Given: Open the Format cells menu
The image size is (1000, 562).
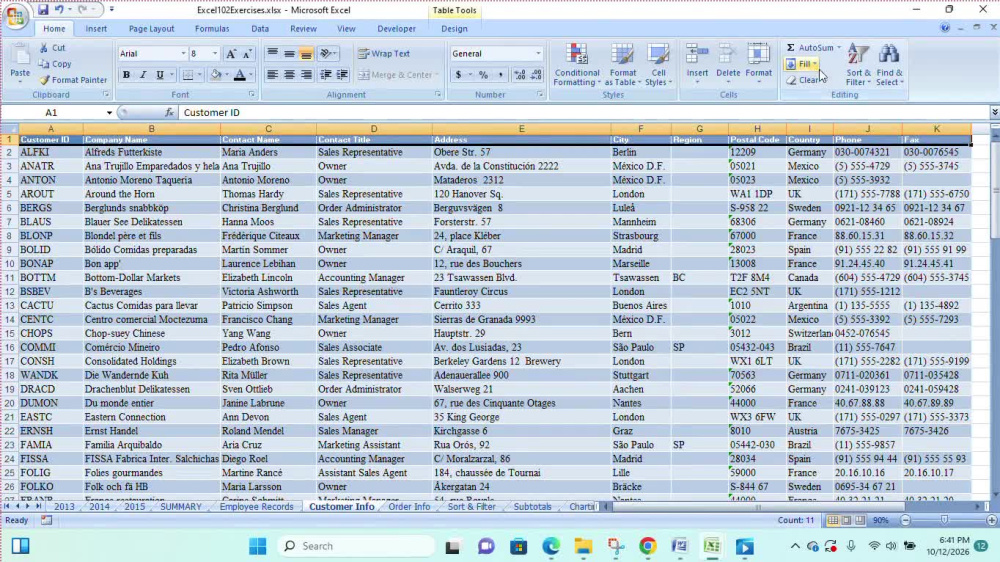Looking at the screenshot, I should [758, 63].
